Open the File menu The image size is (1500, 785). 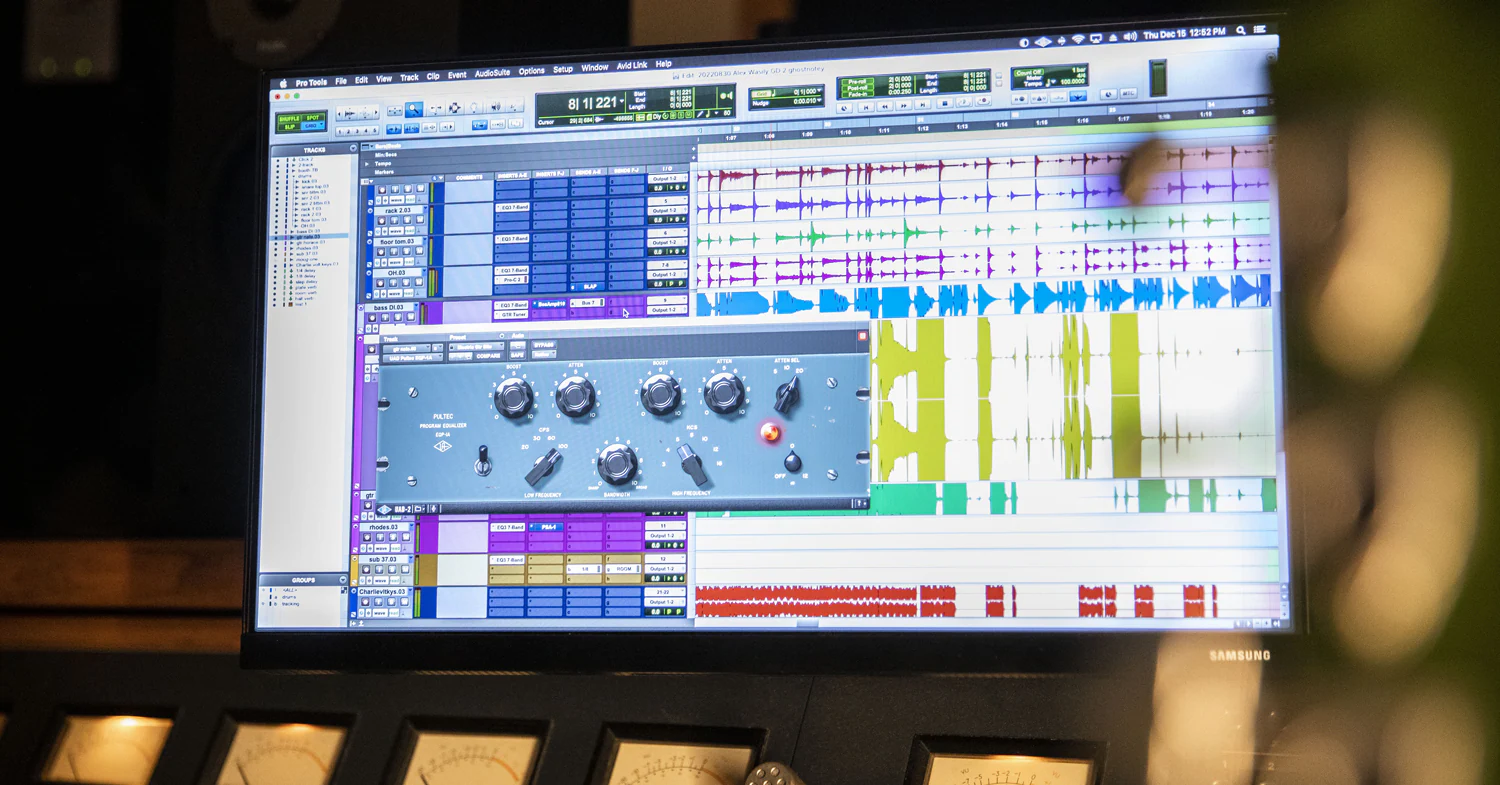coord(341,82)
